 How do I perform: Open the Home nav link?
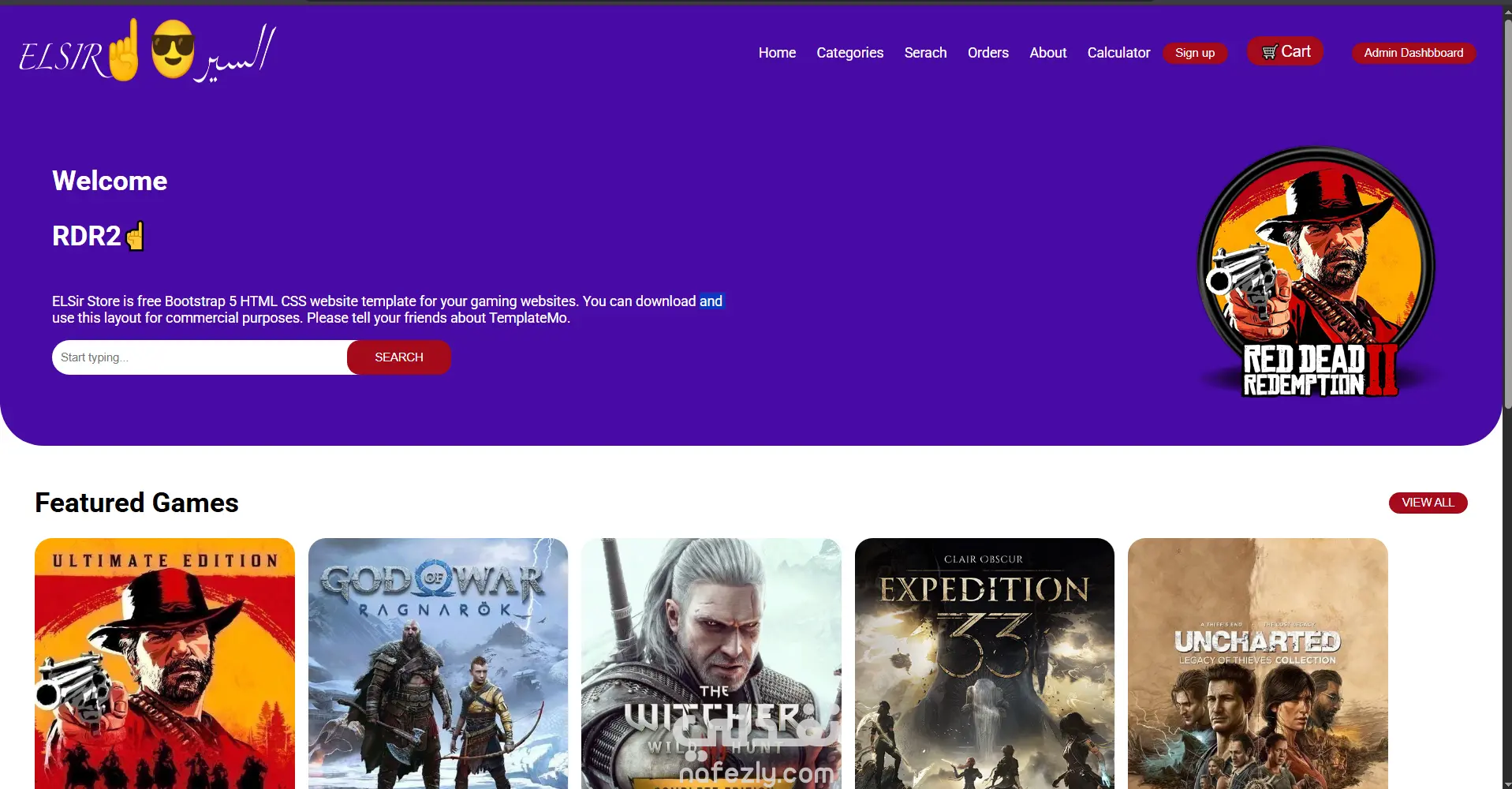point(777,53)
